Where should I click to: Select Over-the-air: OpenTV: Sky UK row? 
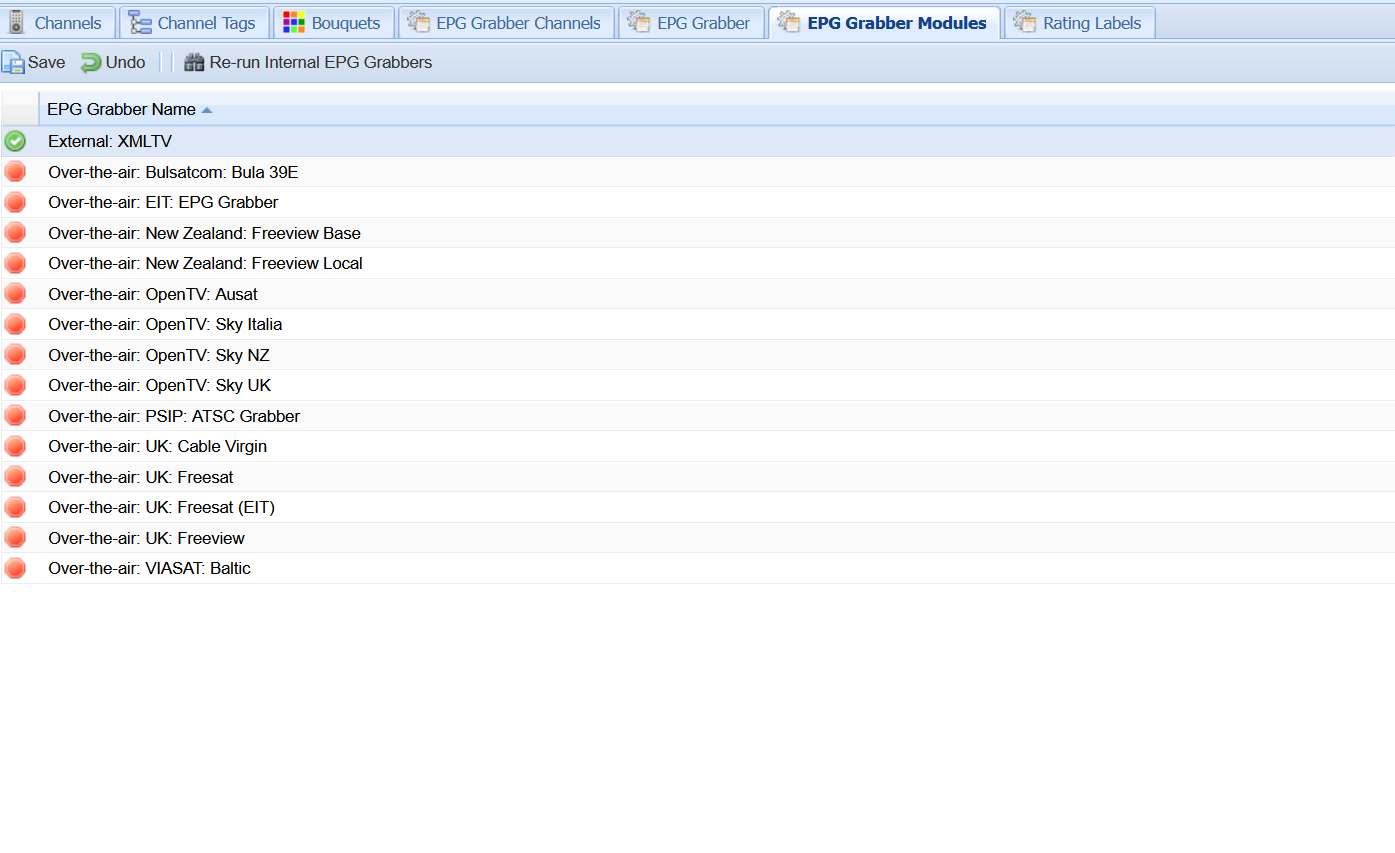(698, 385)
